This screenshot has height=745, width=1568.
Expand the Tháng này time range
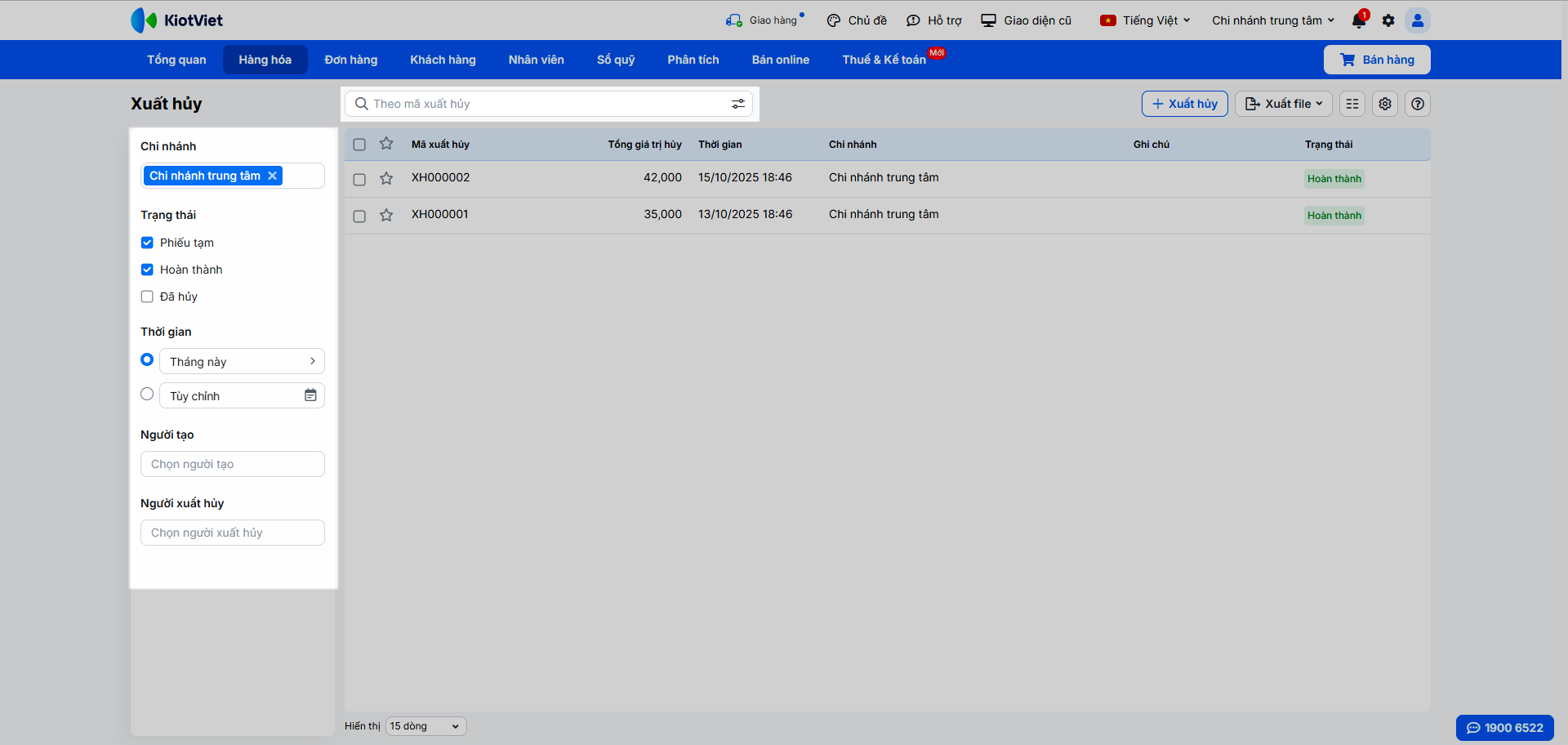(242, 361)
